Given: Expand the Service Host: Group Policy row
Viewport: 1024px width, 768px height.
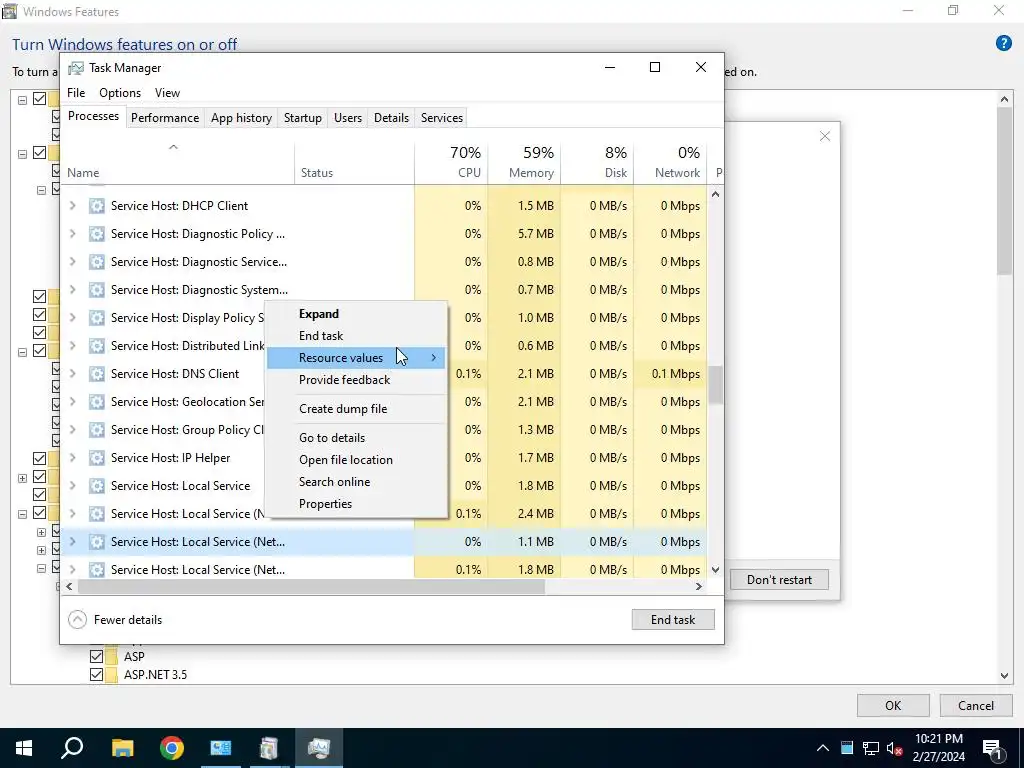Looking at the screenshot, I should click(72, 430).
